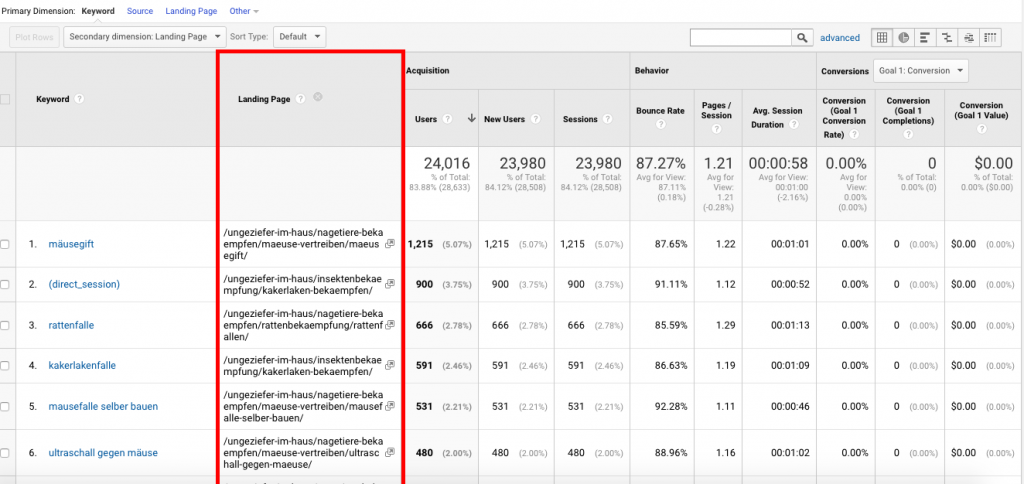This screenshot has width=1024, height=484.
Task: Open help icon next to New Users
Action: [535, 120]
